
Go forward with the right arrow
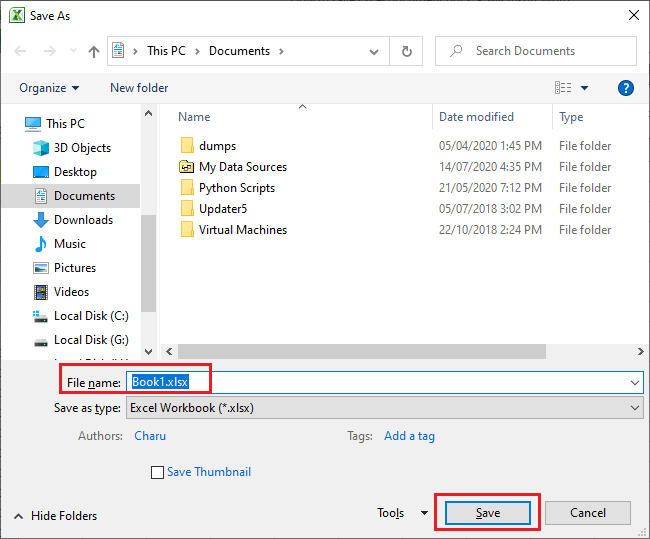click(x=50, y=51)
